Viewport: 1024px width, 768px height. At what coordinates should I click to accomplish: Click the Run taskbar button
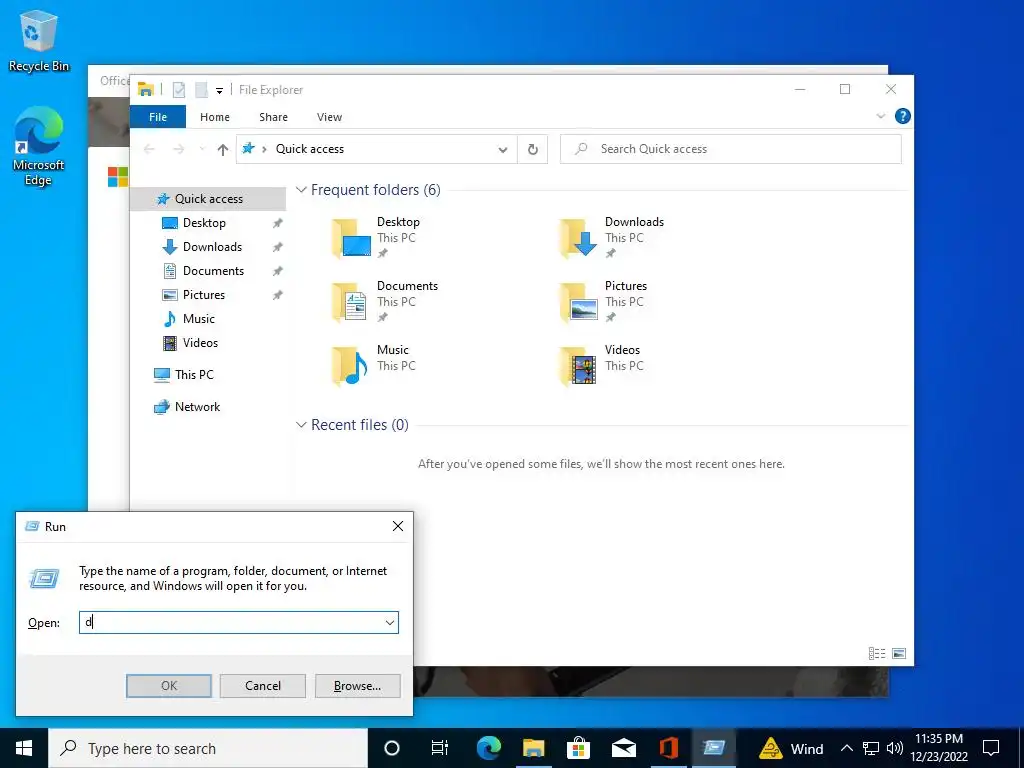(714, 748)
